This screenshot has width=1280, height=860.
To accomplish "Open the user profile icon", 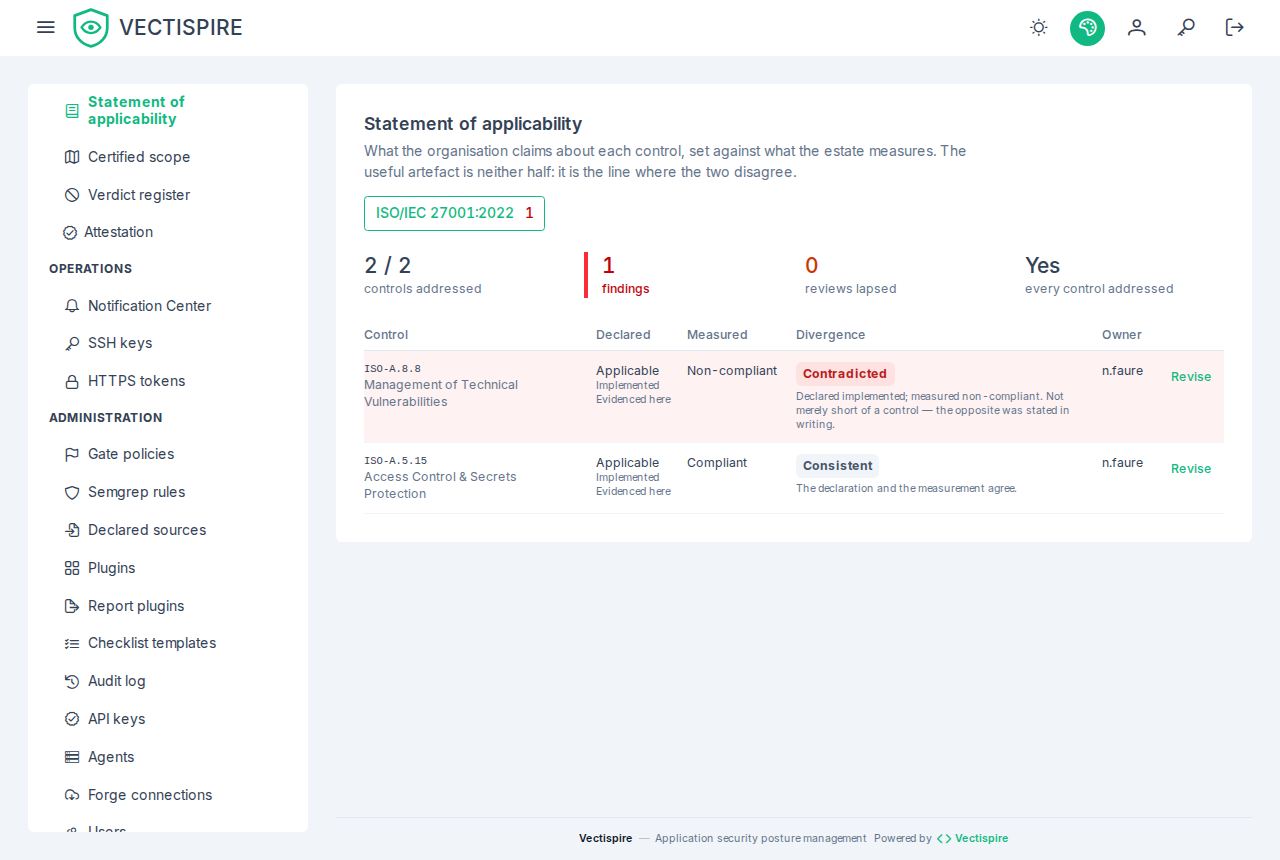I will (x=1137, y=28).
